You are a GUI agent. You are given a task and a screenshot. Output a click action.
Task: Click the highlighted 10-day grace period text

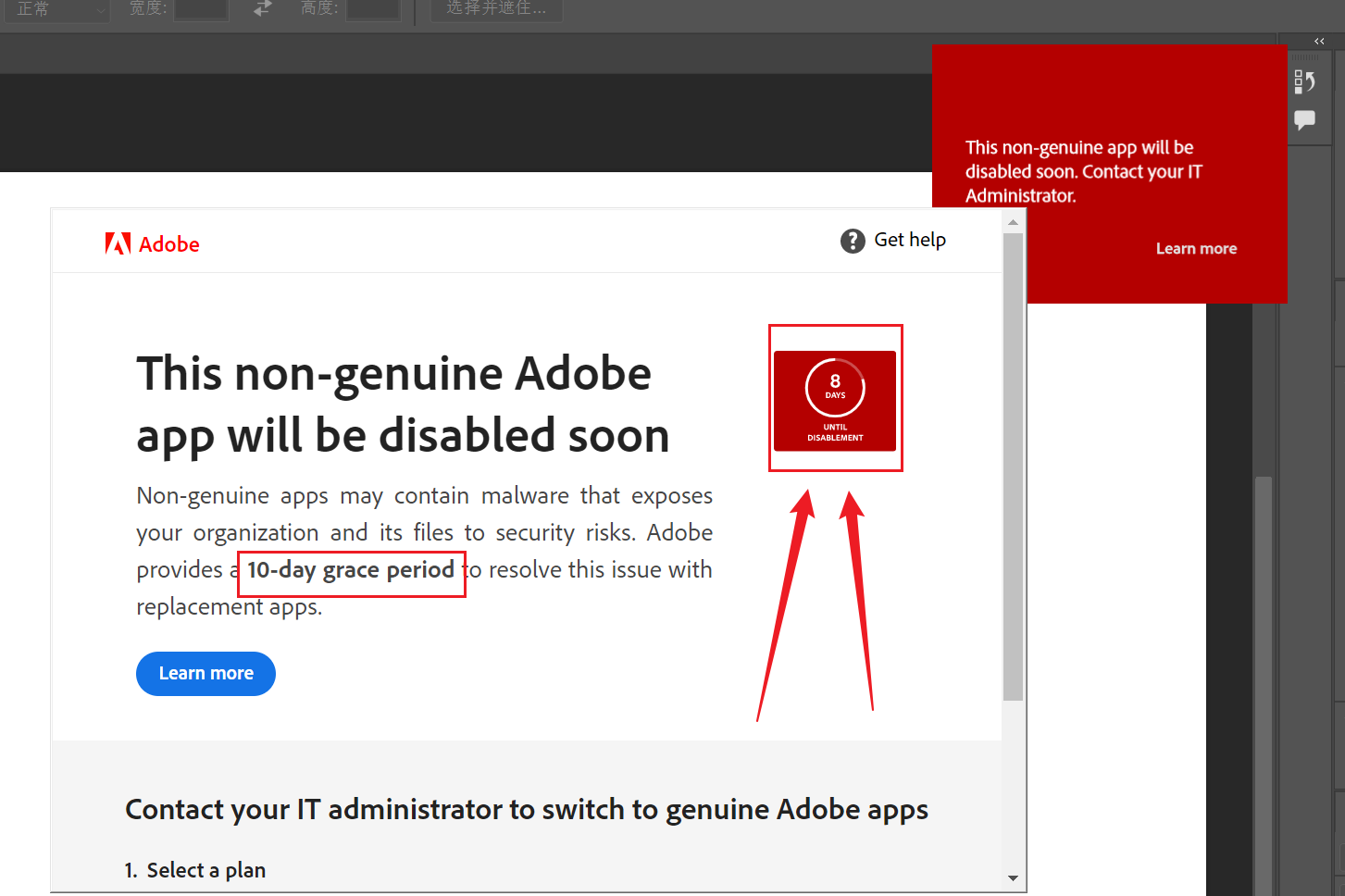pos(351,570)
